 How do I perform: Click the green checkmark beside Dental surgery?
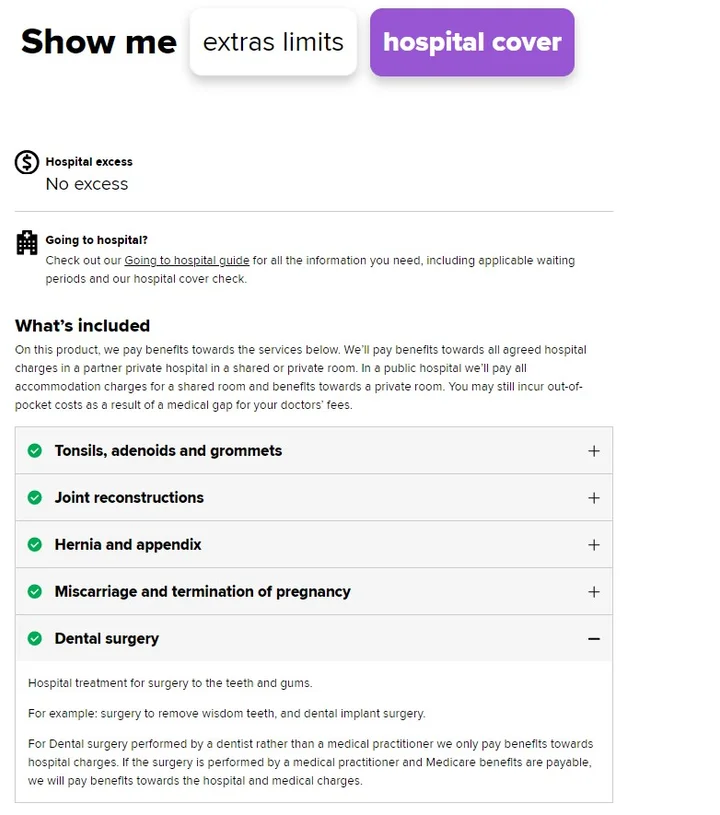(x=35, y=638)
